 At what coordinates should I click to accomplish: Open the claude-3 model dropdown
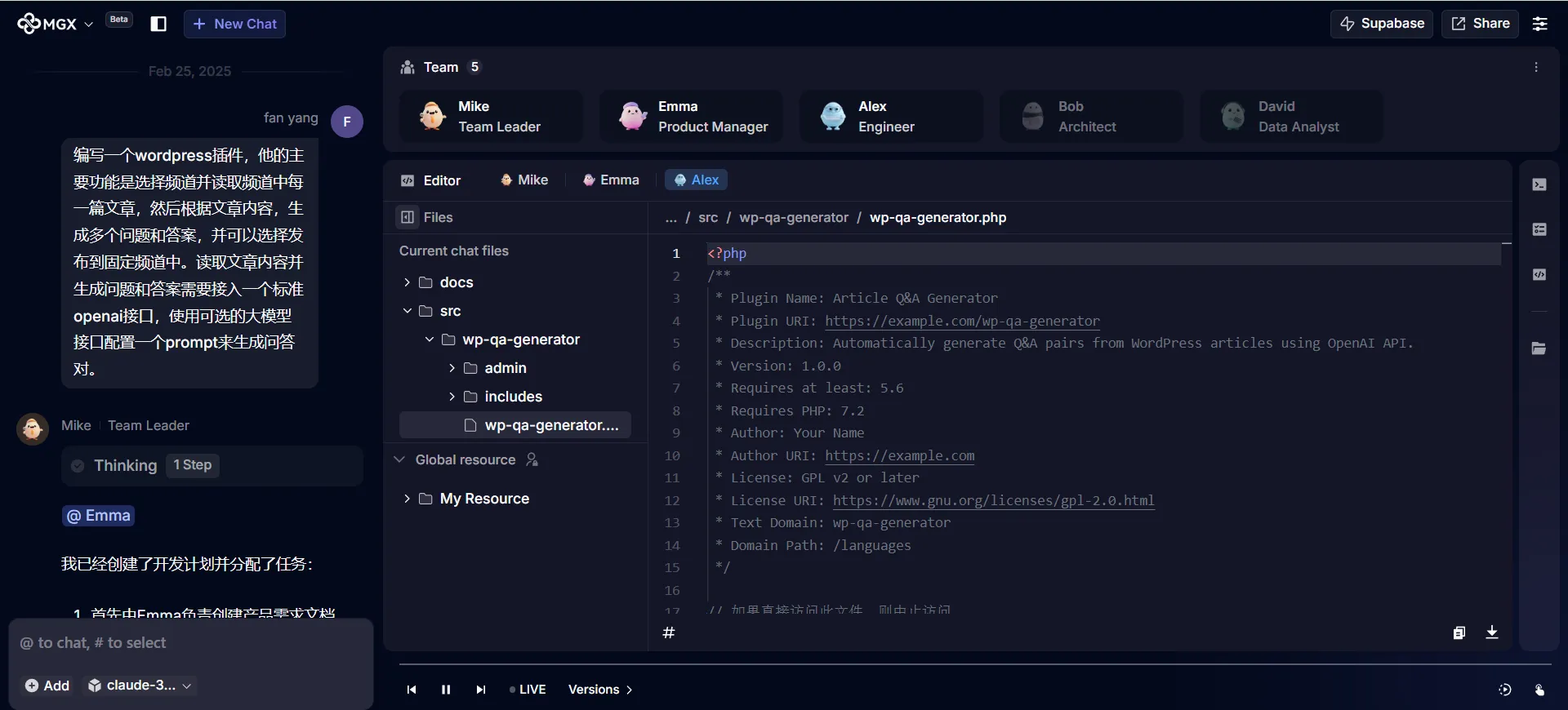(x=140, y=686)
